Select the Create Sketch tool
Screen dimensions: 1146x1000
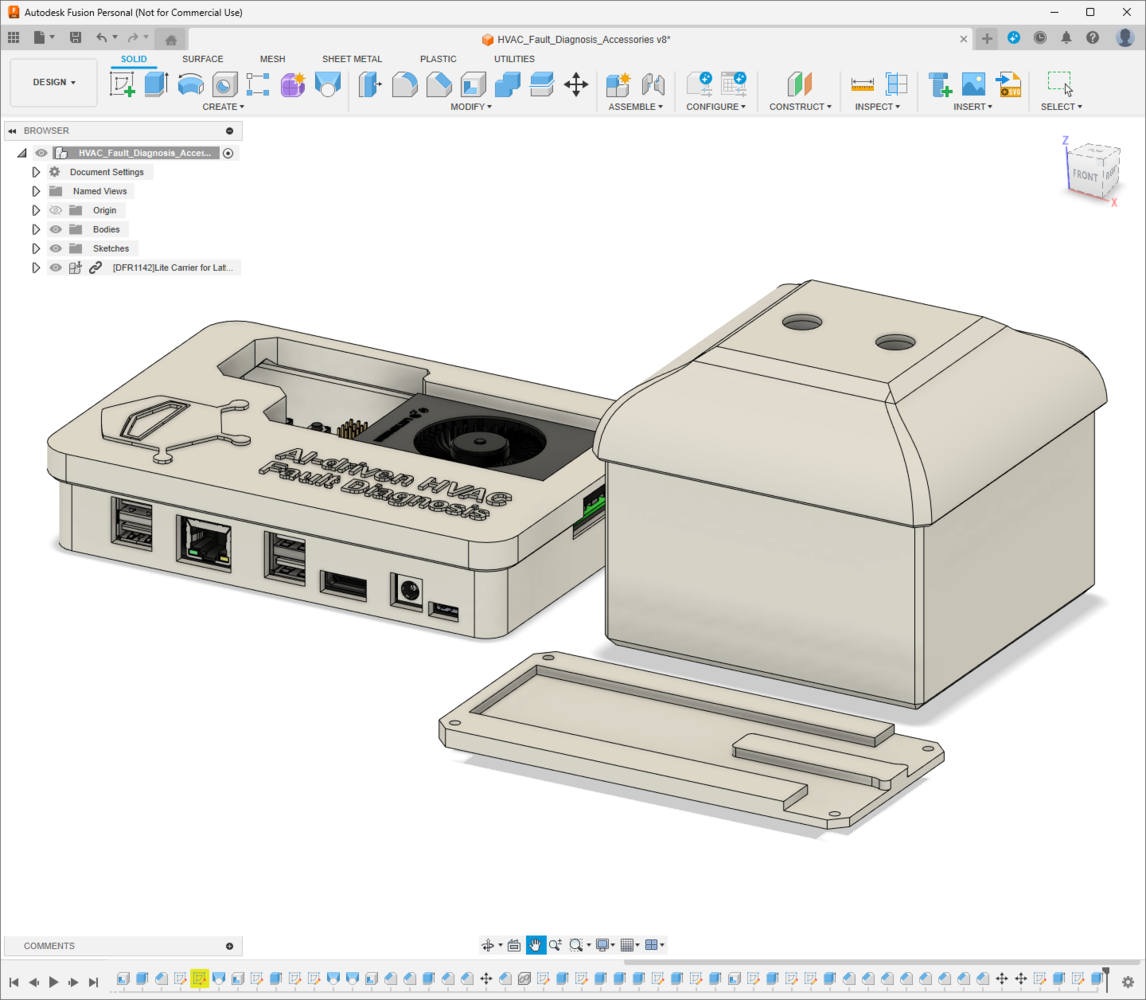(122, 84)
